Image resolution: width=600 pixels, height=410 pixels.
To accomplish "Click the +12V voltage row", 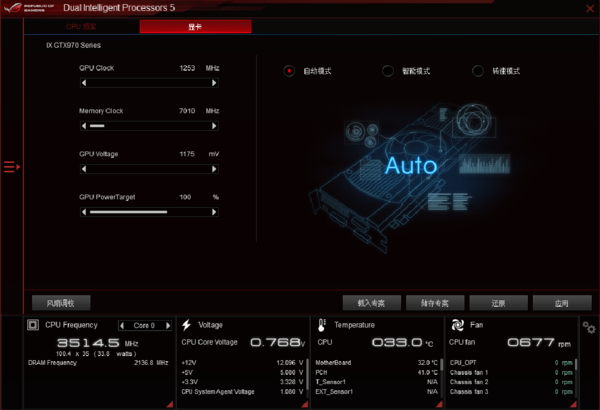I will [x=243, y=363].
